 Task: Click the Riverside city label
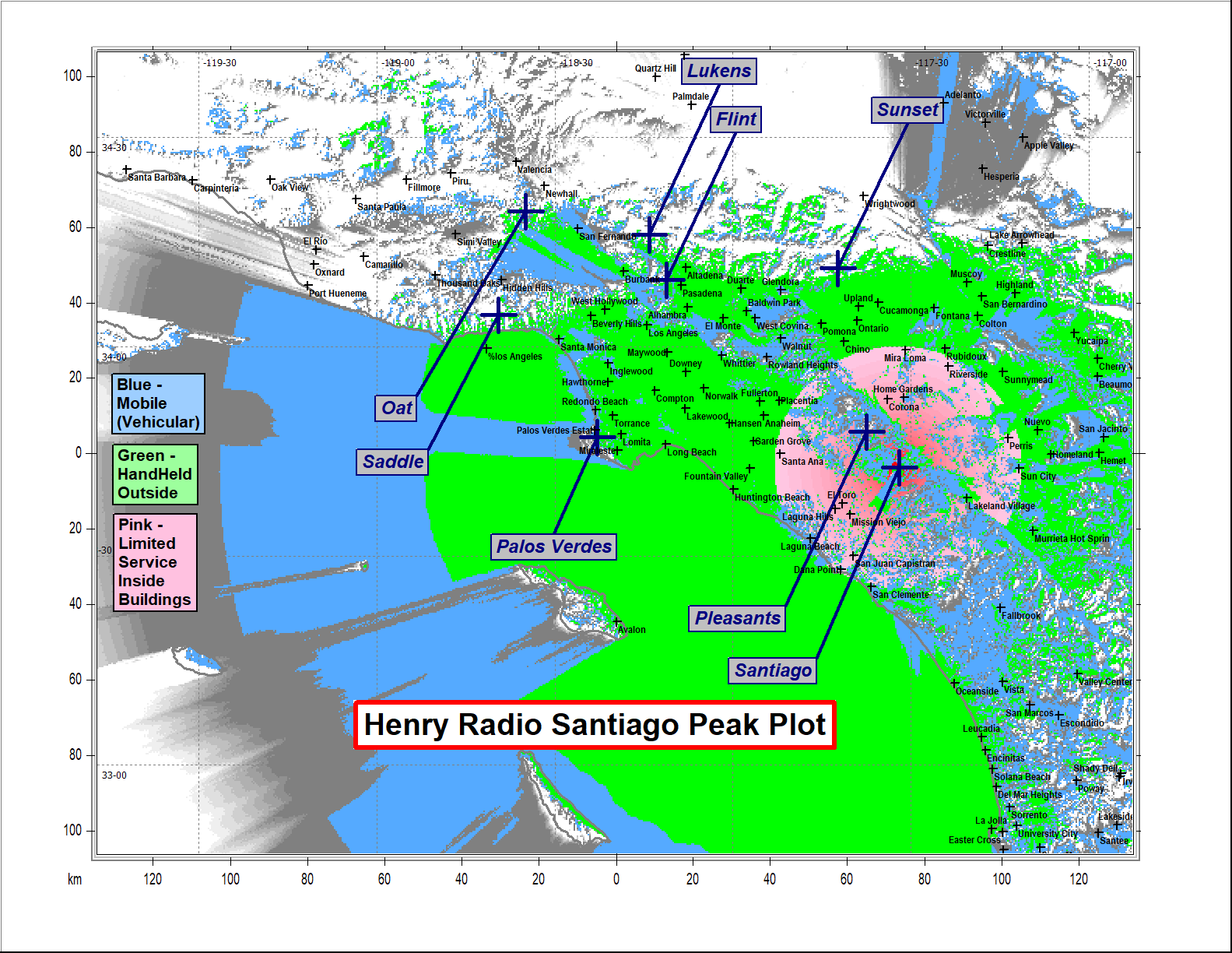969,375
